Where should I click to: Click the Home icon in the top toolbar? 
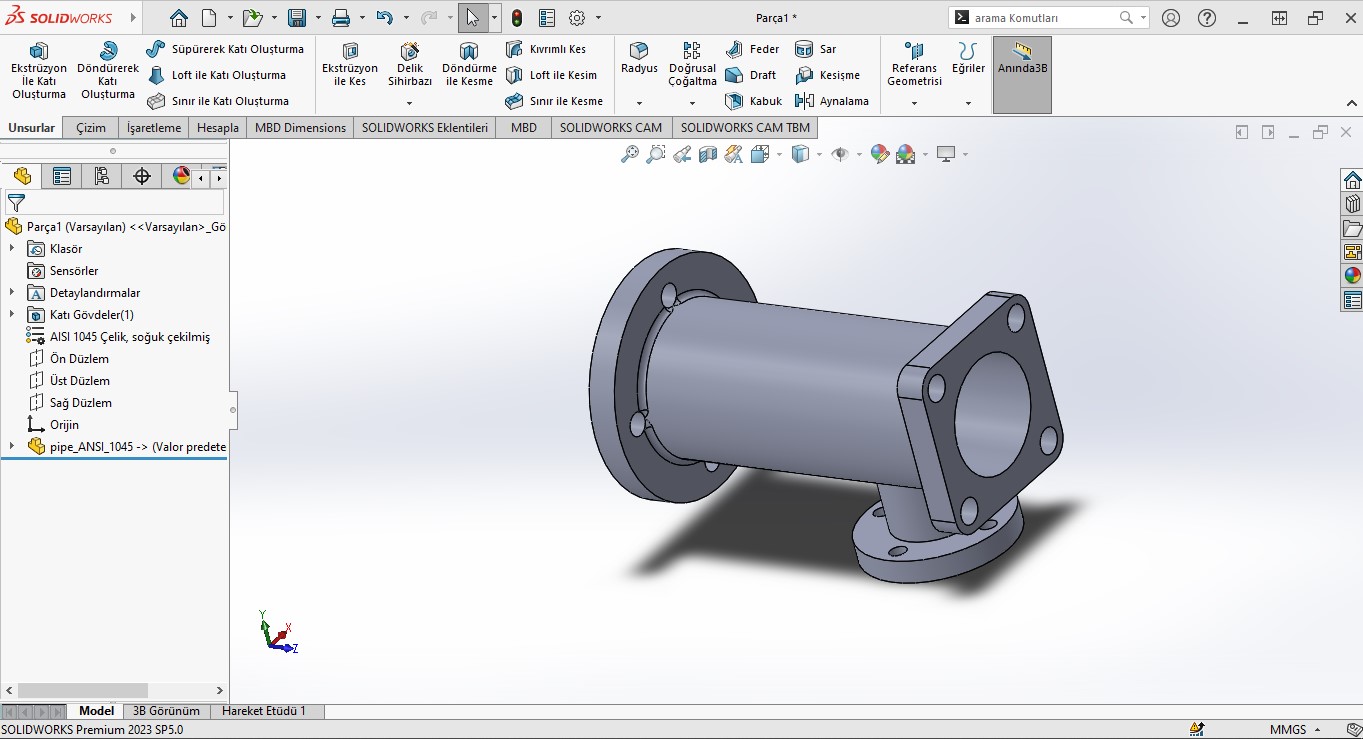(x=178, y=18)
